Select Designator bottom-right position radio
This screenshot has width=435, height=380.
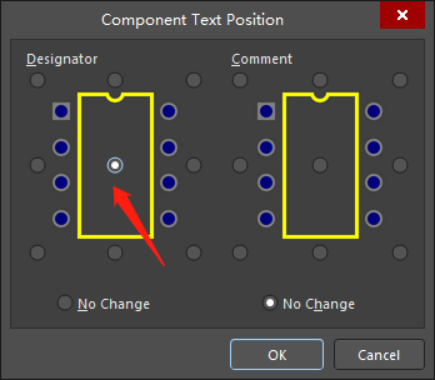[x=194, y=252]
